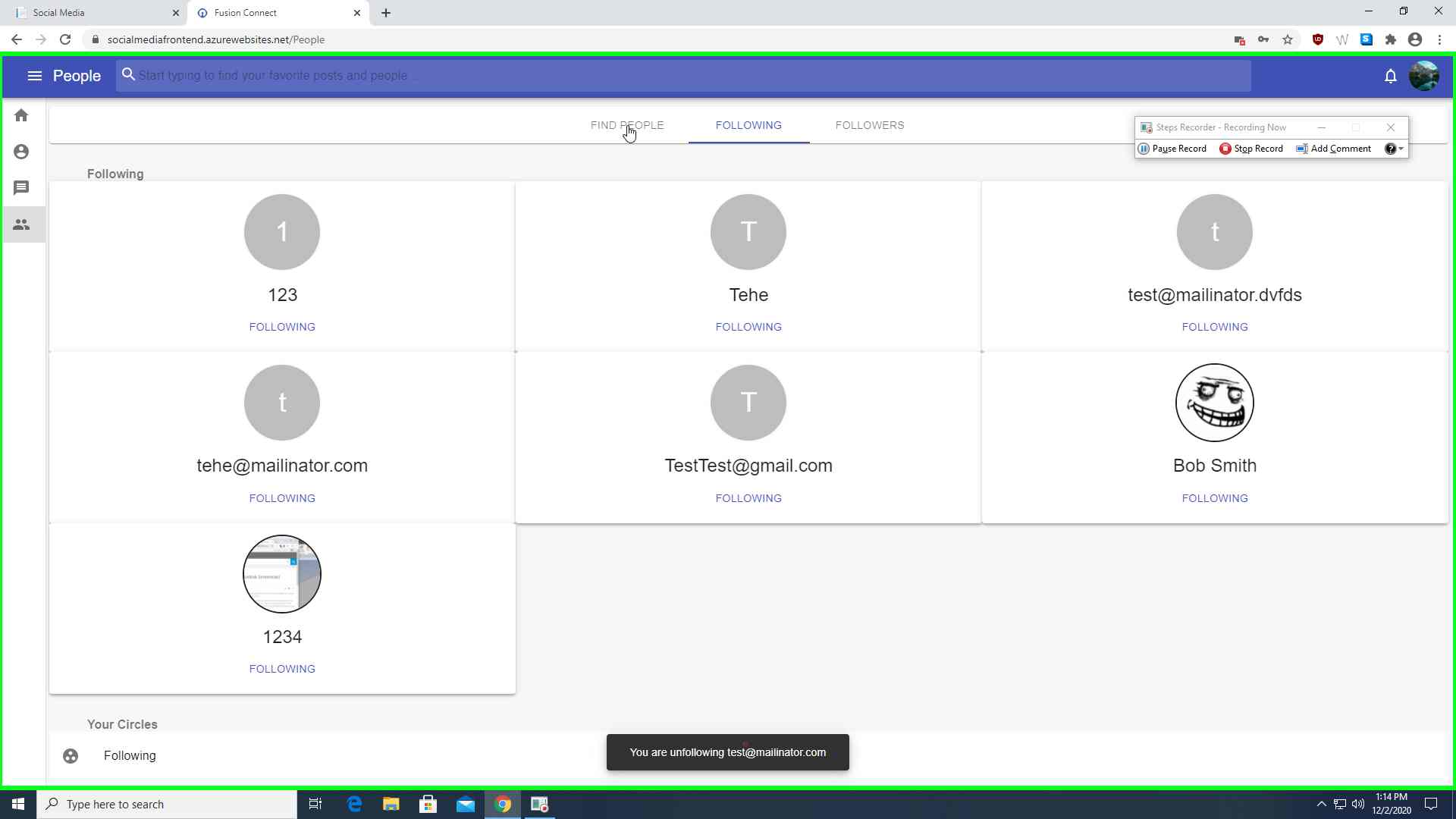Switch to the Find People tab
Screen dimensions: 1456x819
click(x=627, y=125)
